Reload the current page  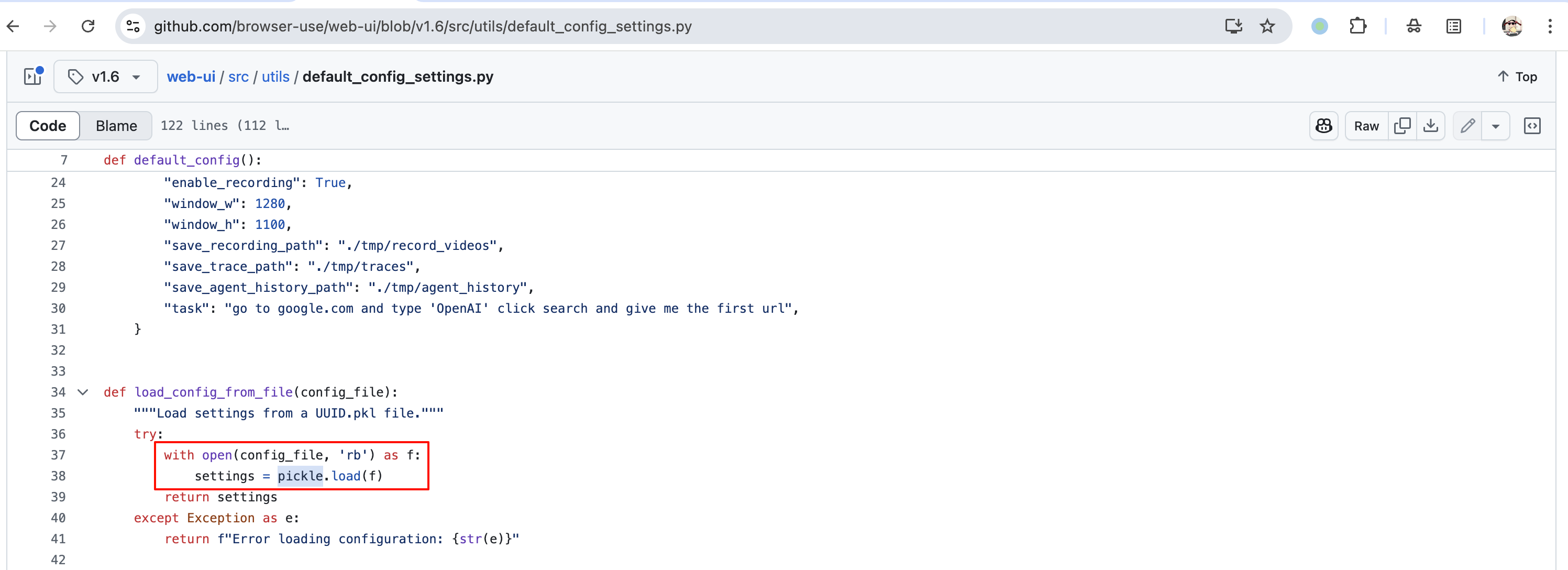(89, 26)
